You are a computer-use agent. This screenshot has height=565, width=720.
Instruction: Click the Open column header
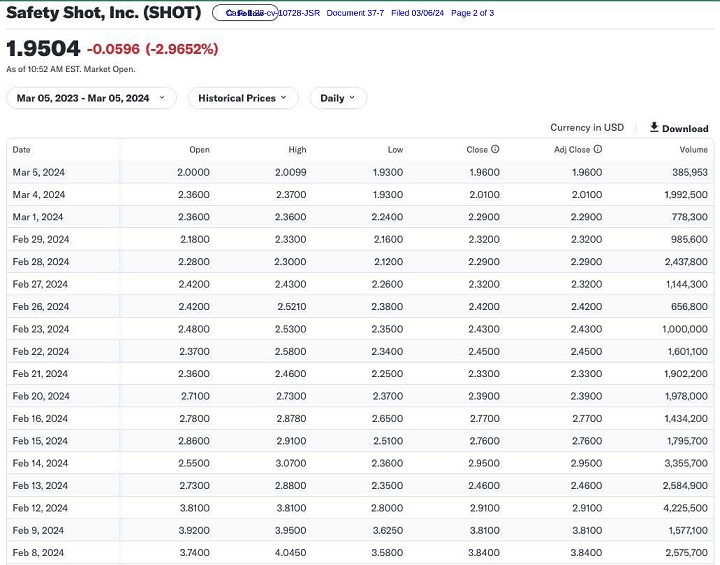click(x=199, y=150)
